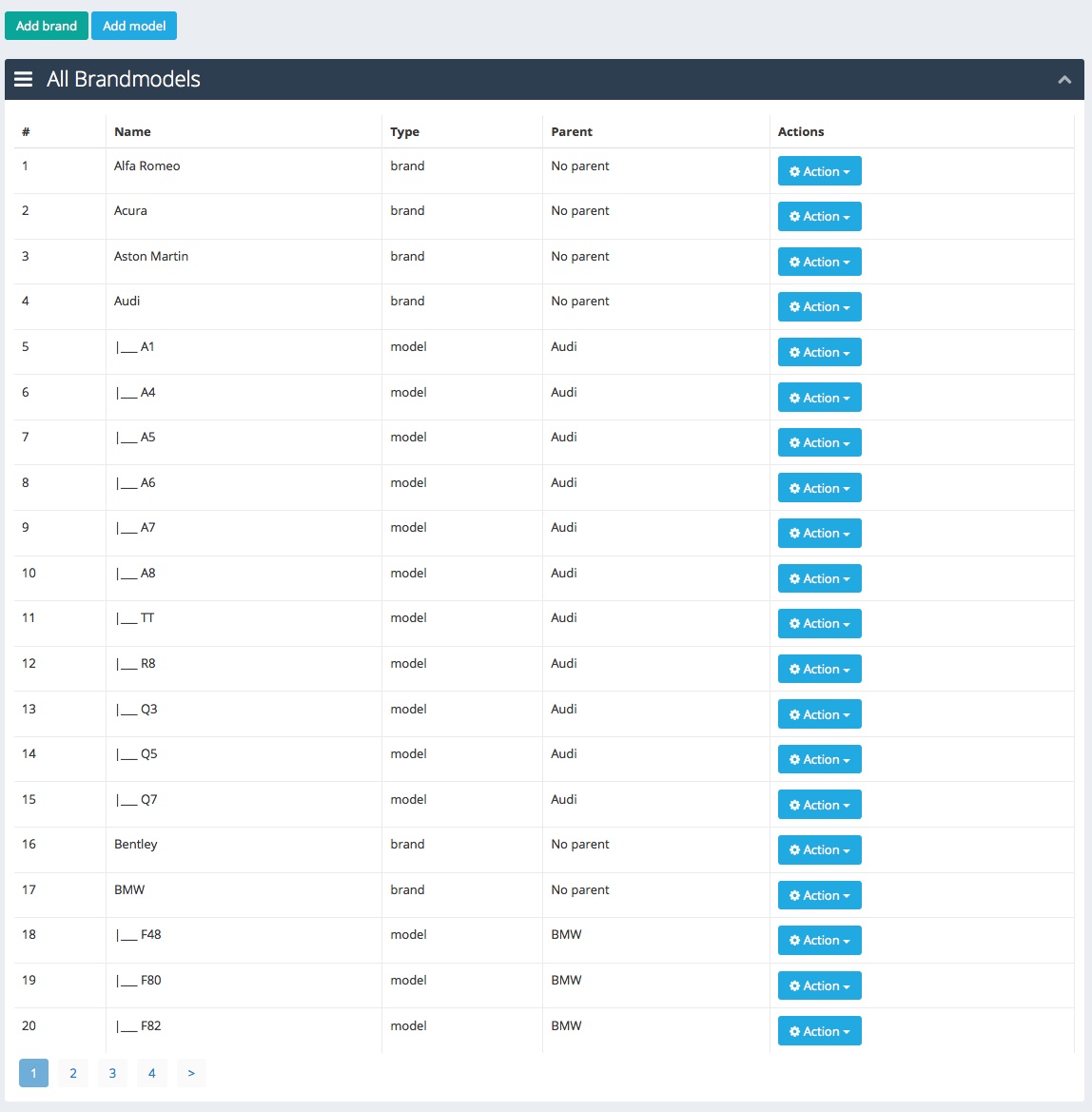Open Action dropdown for model A5

click(820, 442)
